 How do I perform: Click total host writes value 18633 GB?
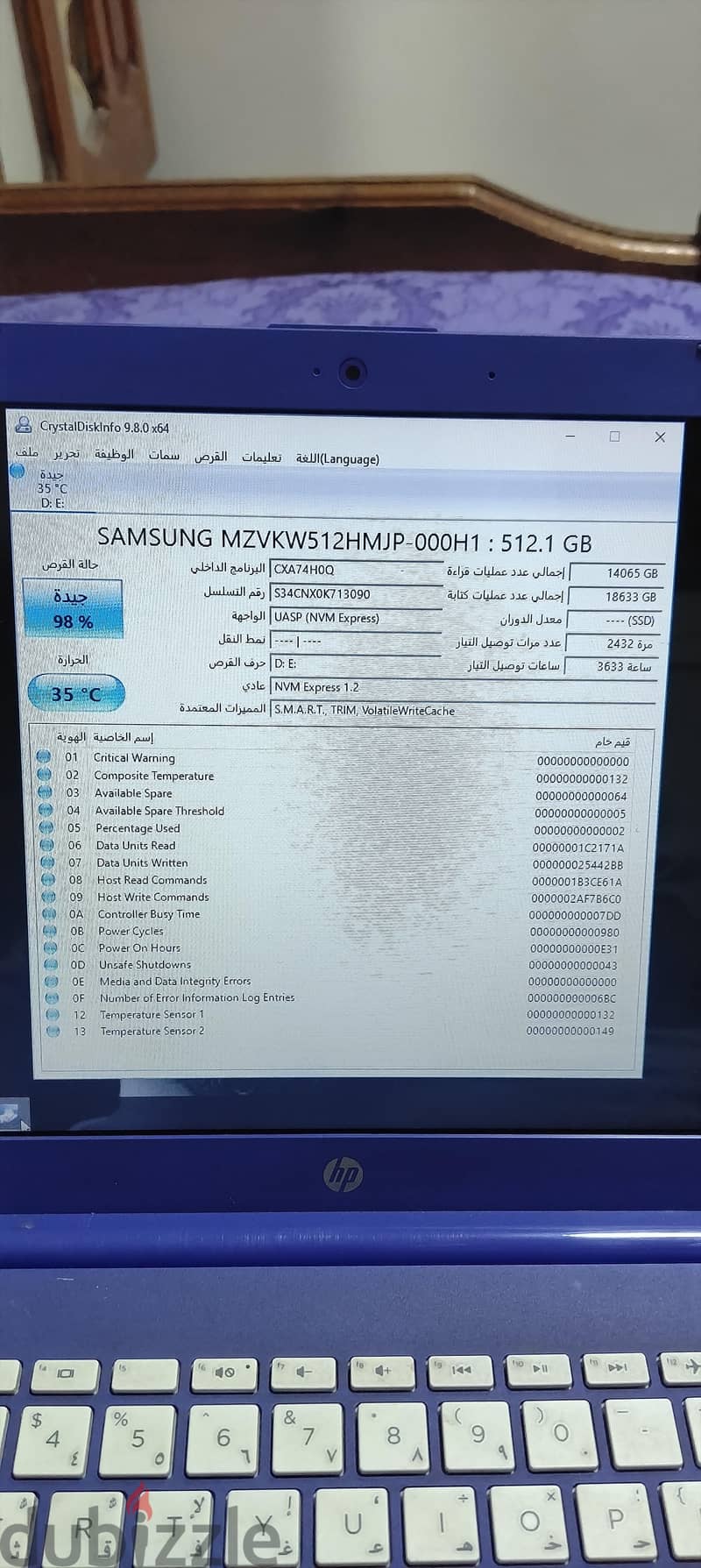[x=615, y=597]
